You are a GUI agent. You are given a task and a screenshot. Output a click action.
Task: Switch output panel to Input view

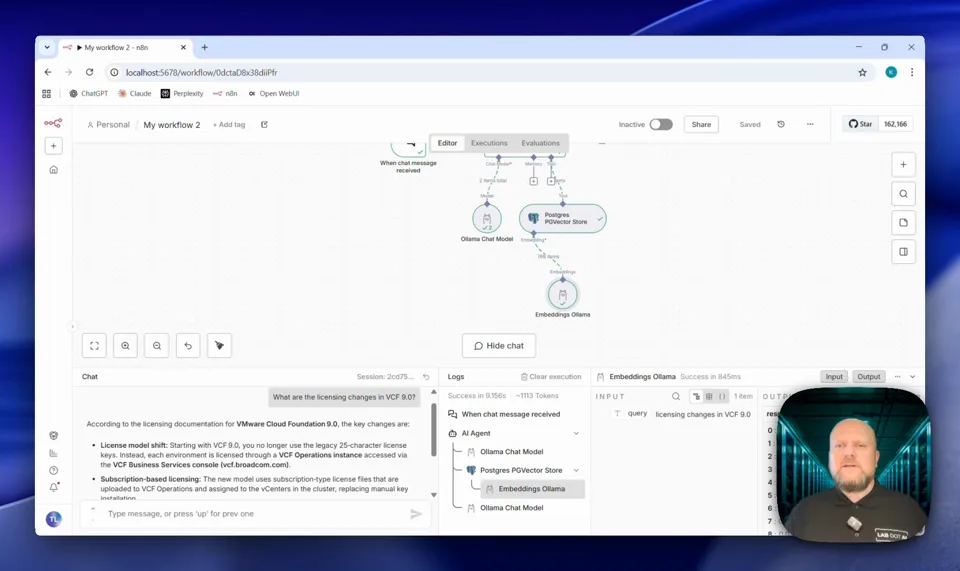pos(833,377)
